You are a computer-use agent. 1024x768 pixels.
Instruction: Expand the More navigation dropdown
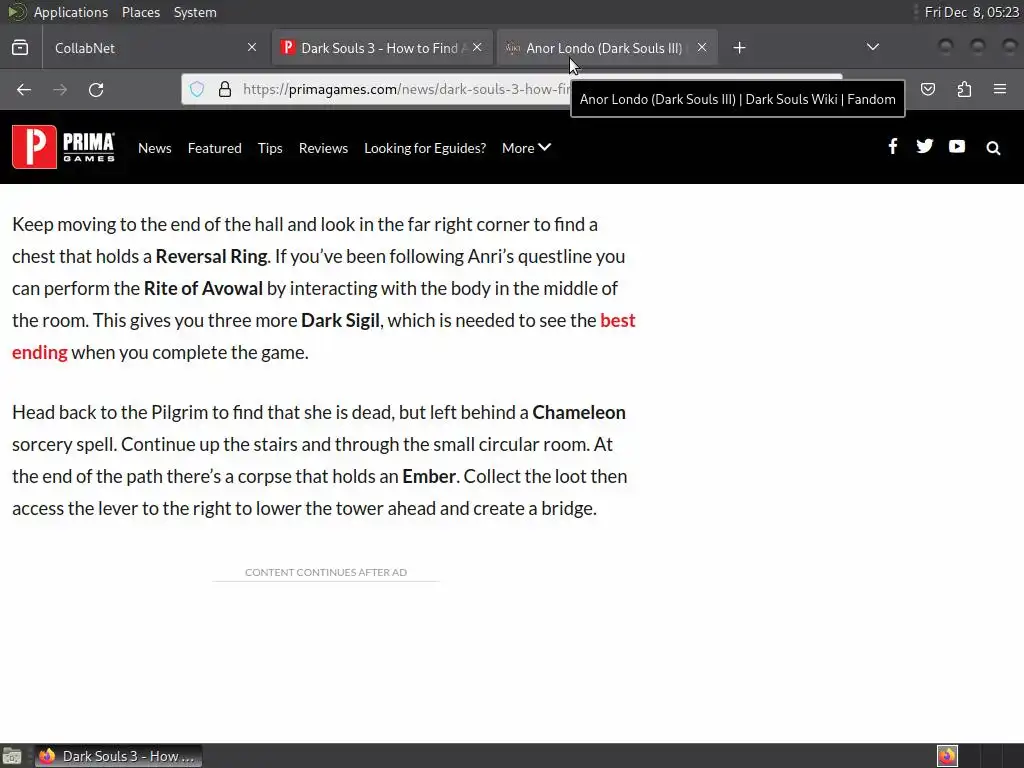(x=526, y=148)
